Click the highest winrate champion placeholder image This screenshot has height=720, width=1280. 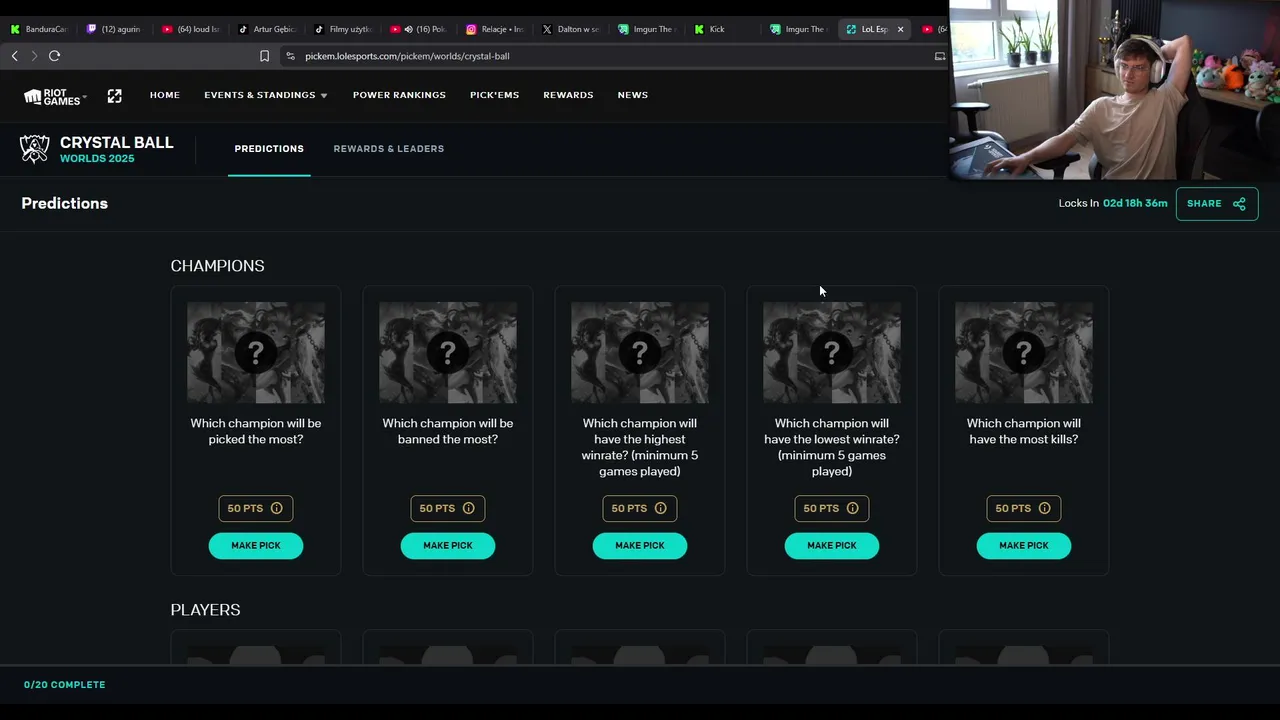(x=640, y=353)
